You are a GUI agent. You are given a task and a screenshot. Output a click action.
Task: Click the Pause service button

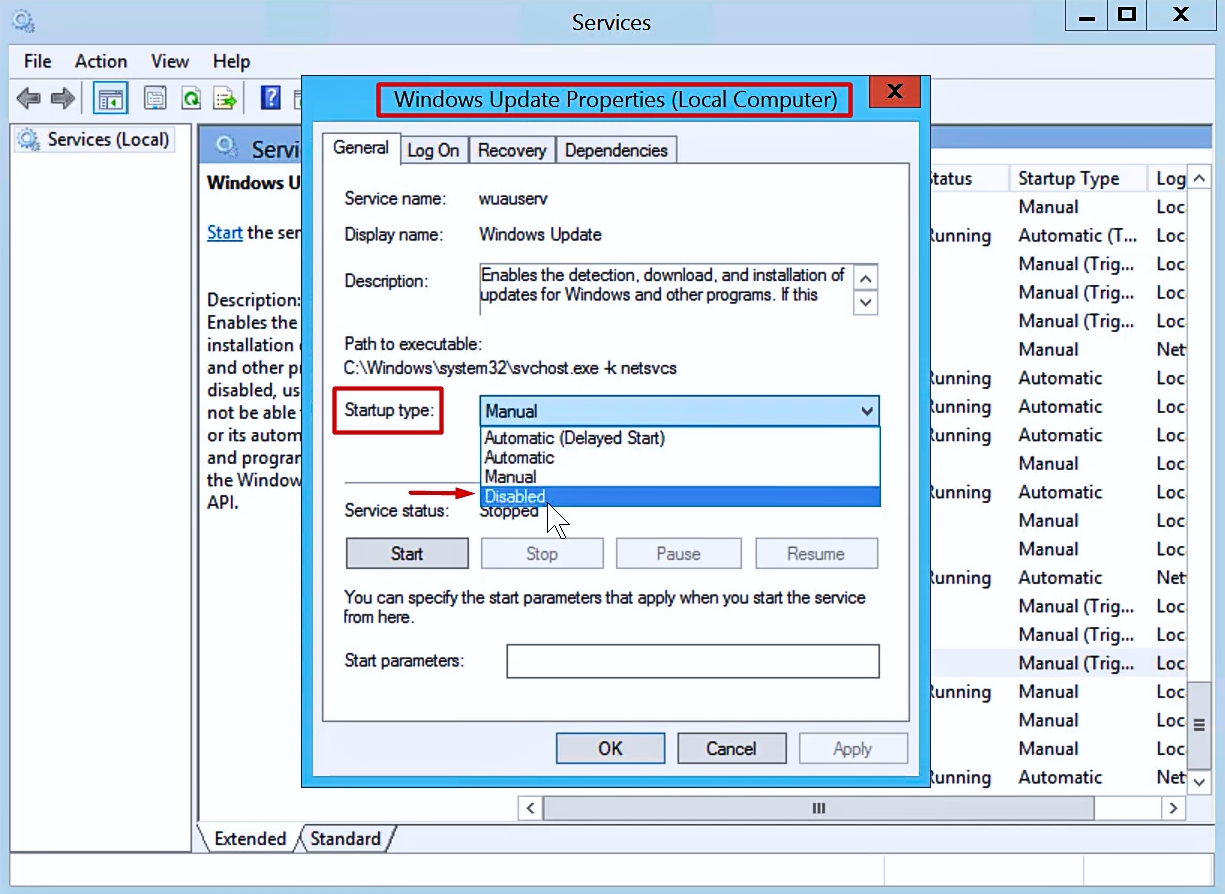pos(679,554)
